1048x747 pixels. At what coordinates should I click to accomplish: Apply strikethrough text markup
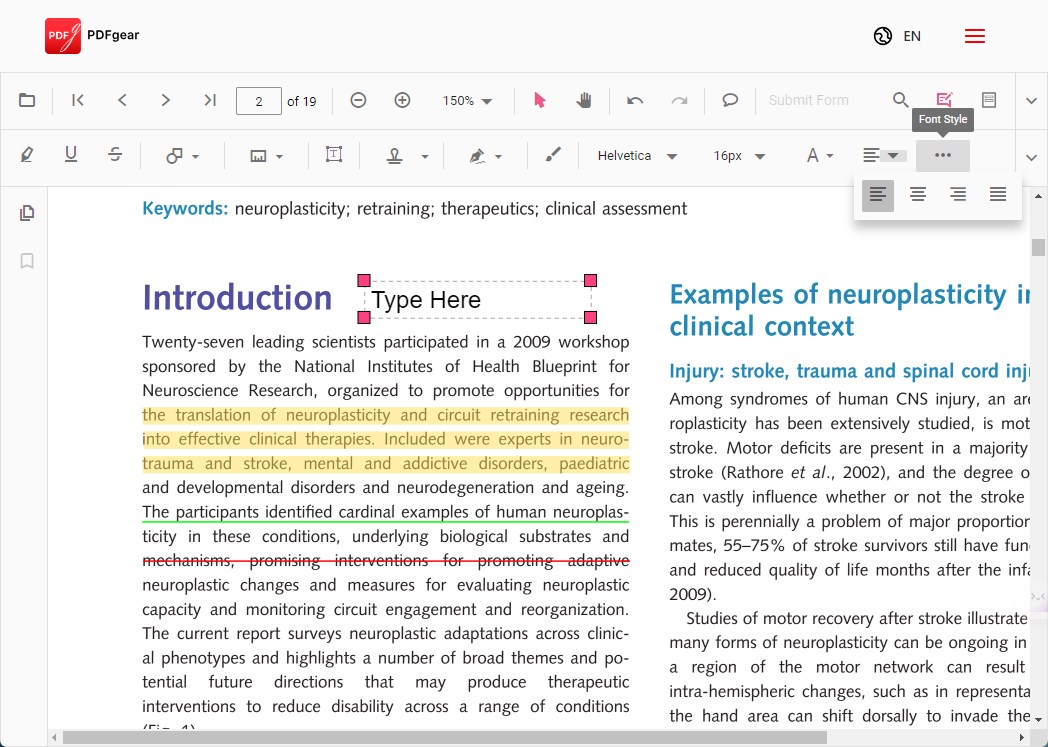pos(115,154)
